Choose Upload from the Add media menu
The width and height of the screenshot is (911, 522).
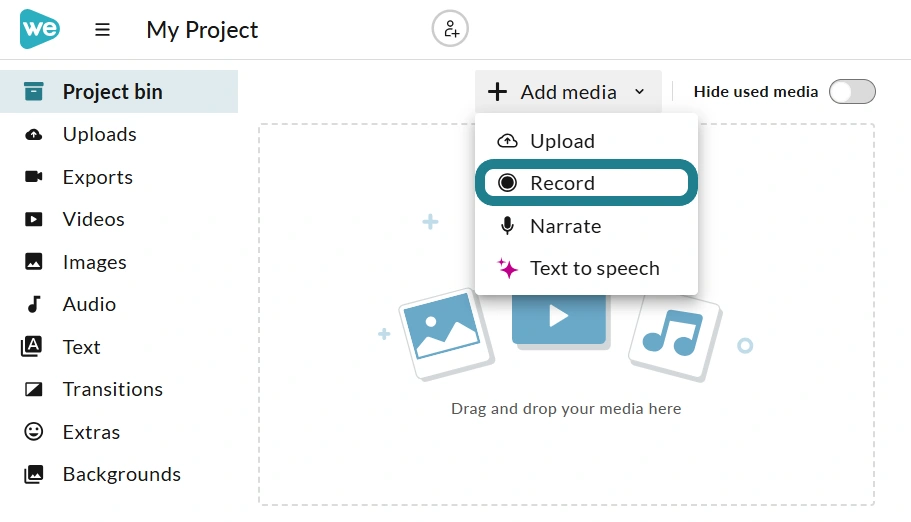pyautogui.click(x=586, y=141)
